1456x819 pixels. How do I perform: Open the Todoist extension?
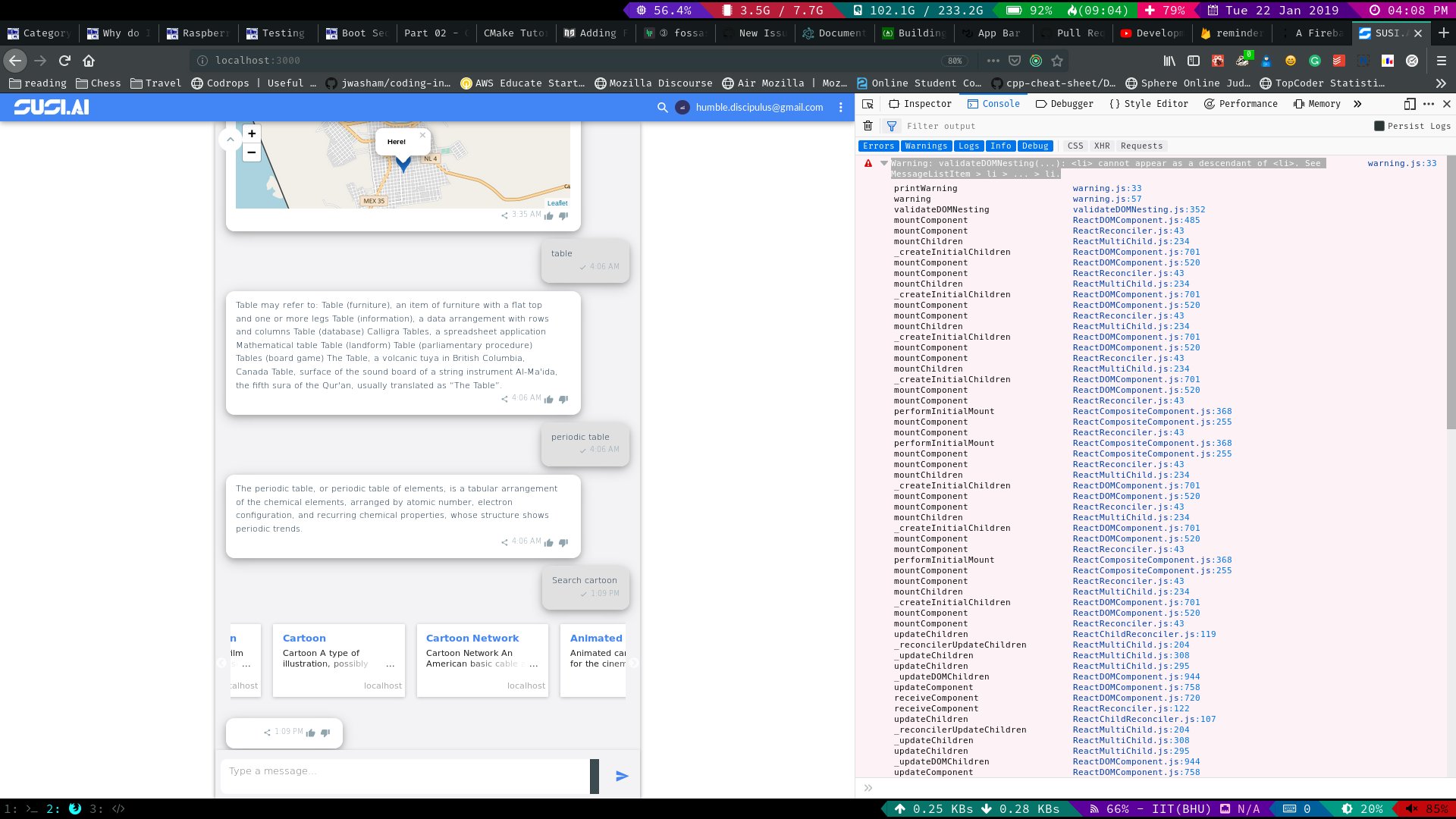click(1338, 60)
